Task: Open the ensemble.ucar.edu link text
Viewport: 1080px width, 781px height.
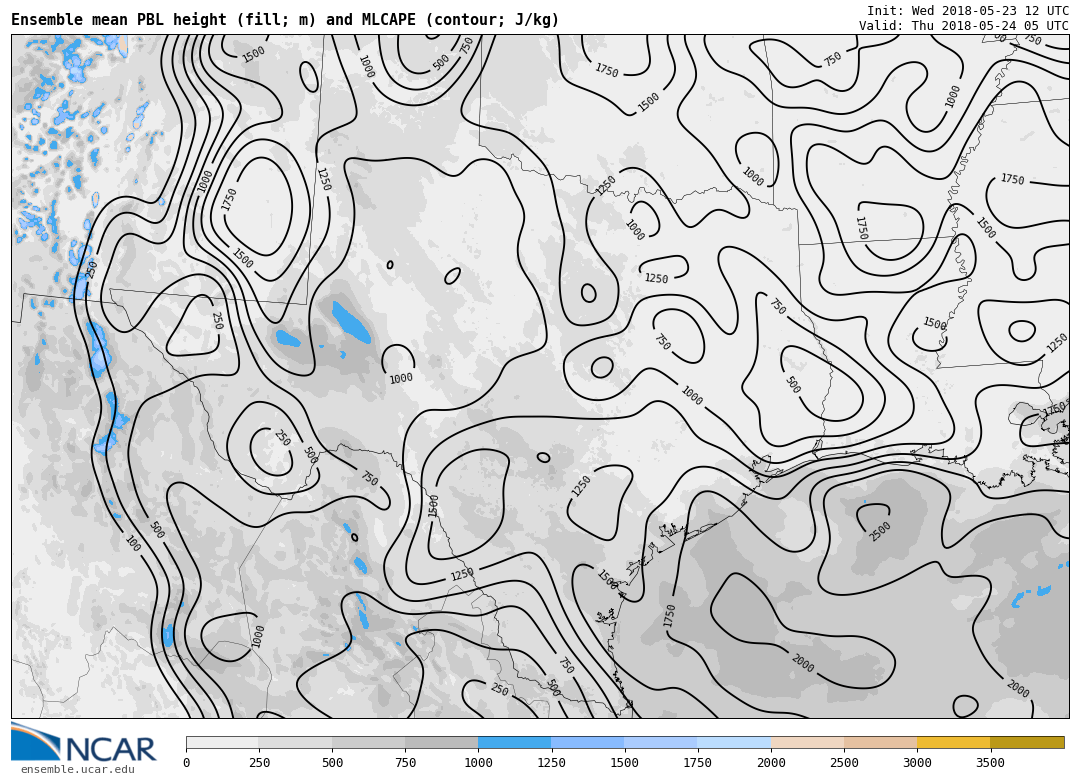Action: point(77,769)
